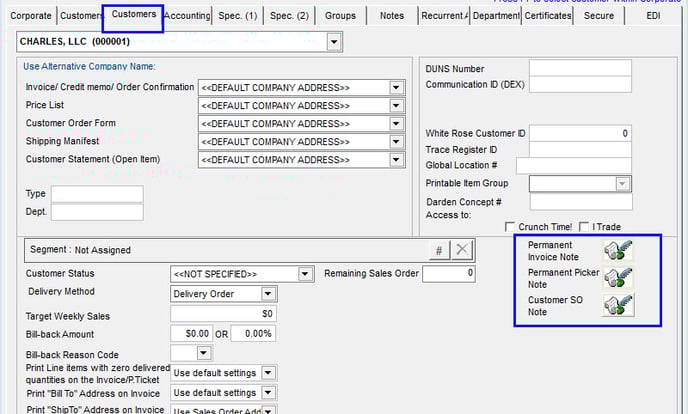The width and height of the screenshot is (688, 414).
Task: Clear segment with the X button
Action: 461,250
